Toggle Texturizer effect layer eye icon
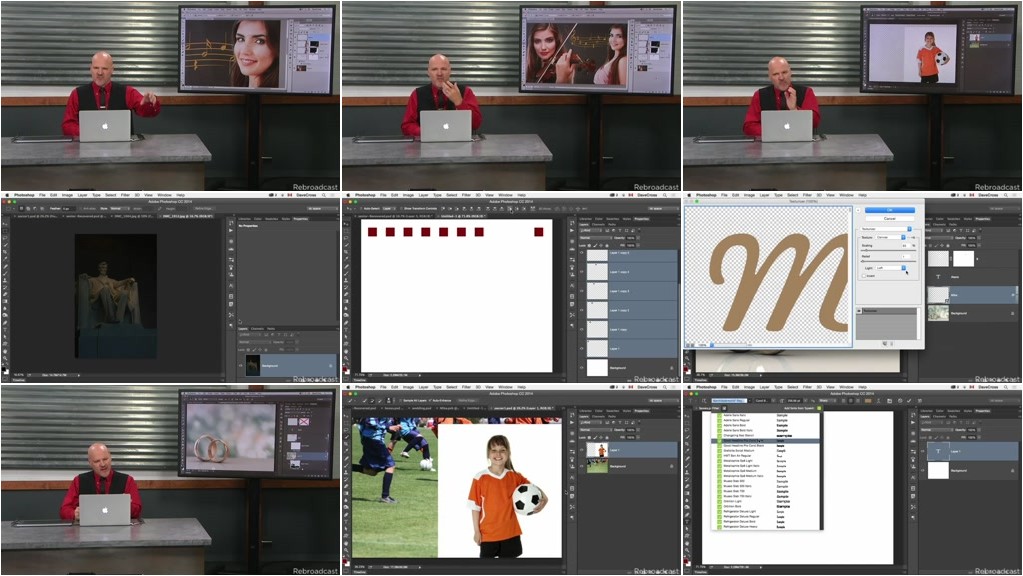The height and width of the screenshot is (576, 1023). pos(859,311)
